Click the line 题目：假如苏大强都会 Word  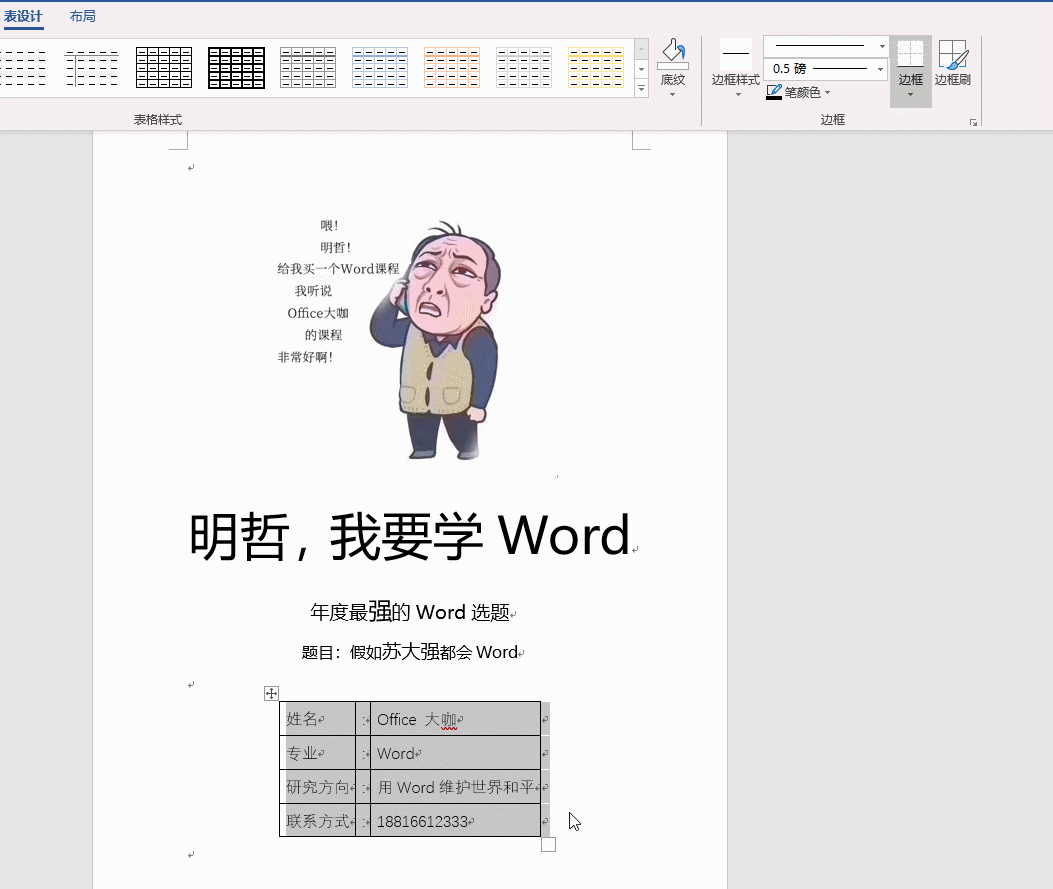click(410, 651)
